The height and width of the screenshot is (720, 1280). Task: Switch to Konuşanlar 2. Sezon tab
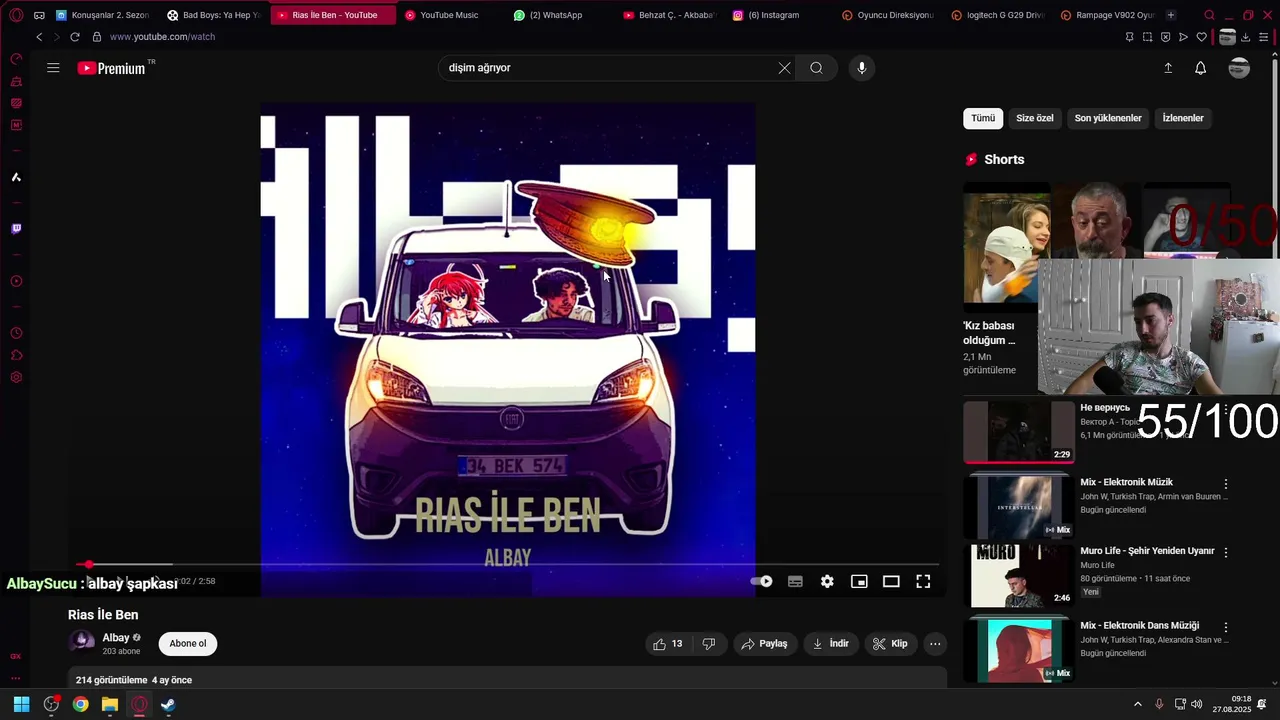coord(103,15)
